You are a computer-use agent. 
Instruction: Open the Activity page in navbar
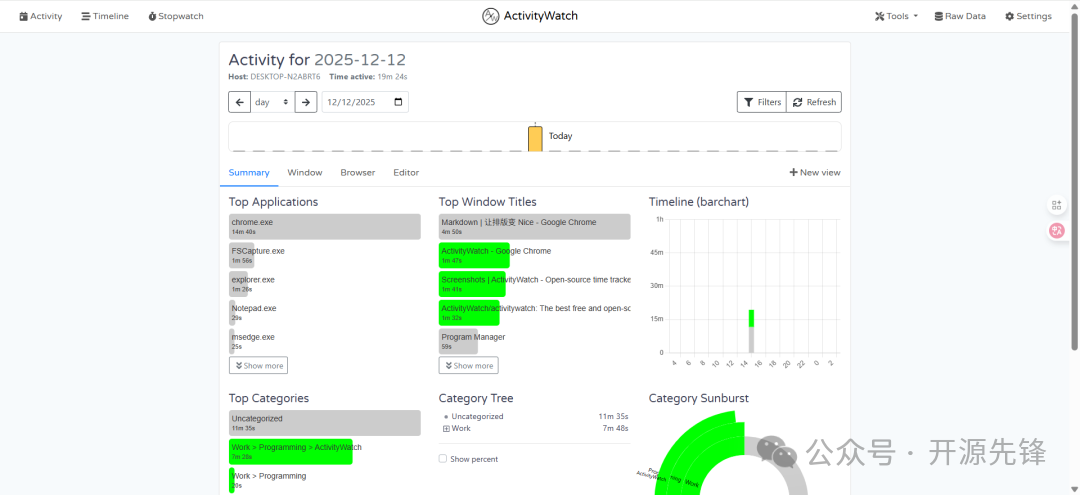pos(41,16)
